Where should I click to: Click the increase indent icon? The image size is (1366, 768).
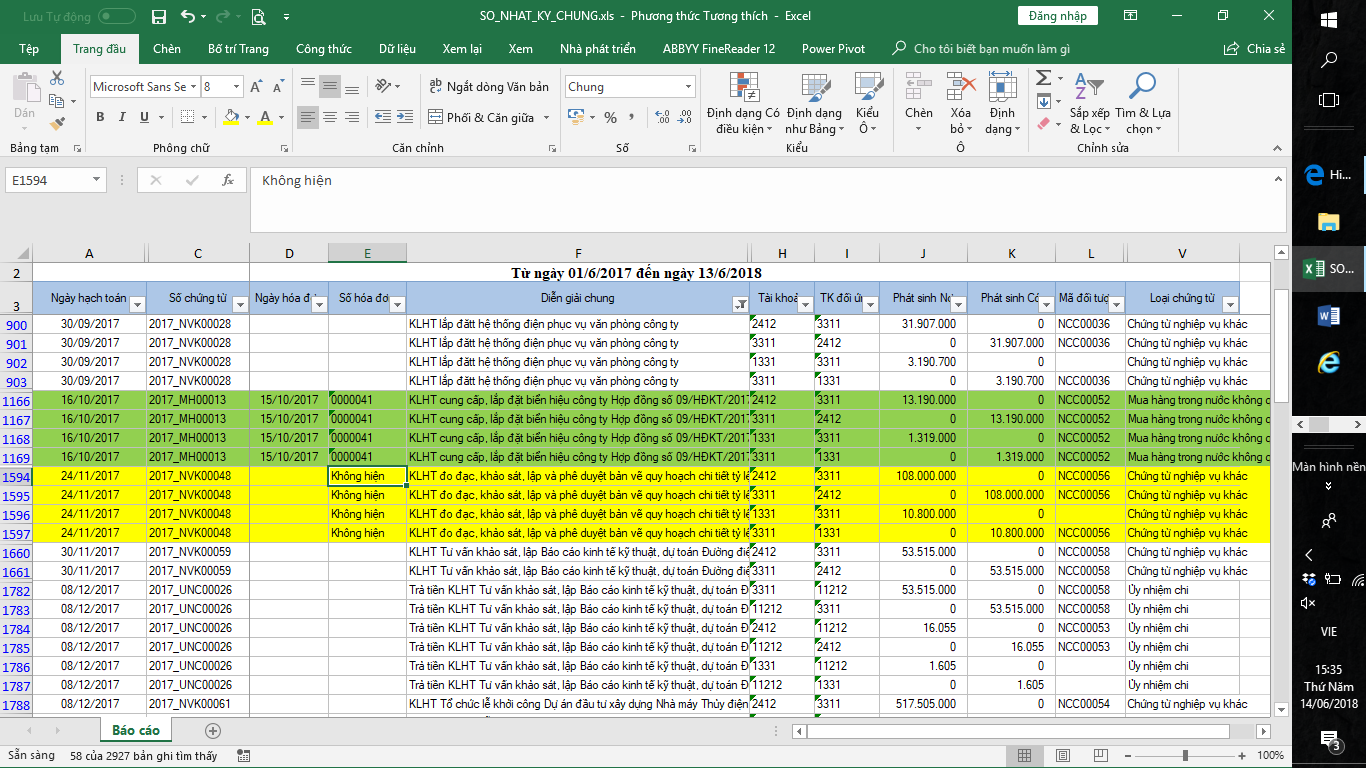[x=405, y=117]
